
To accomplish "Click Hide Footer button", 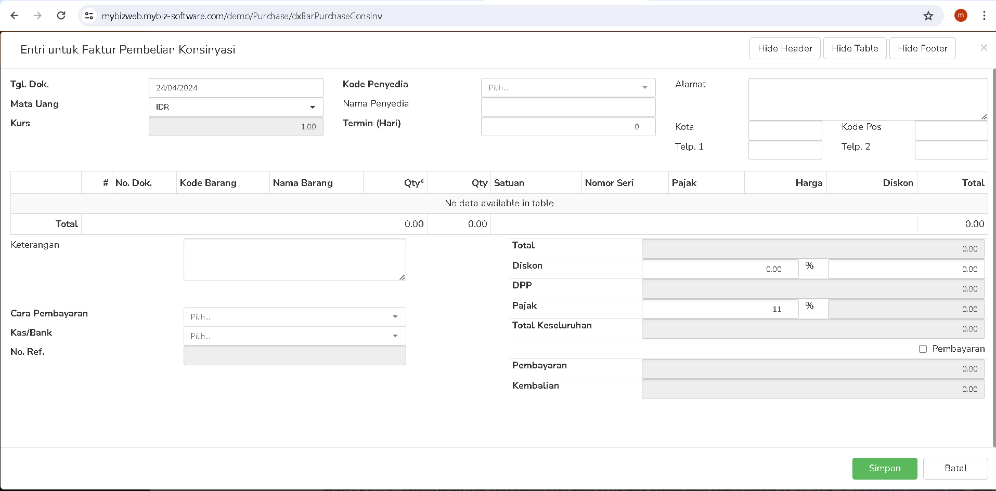I will click(x=922, y=48).
